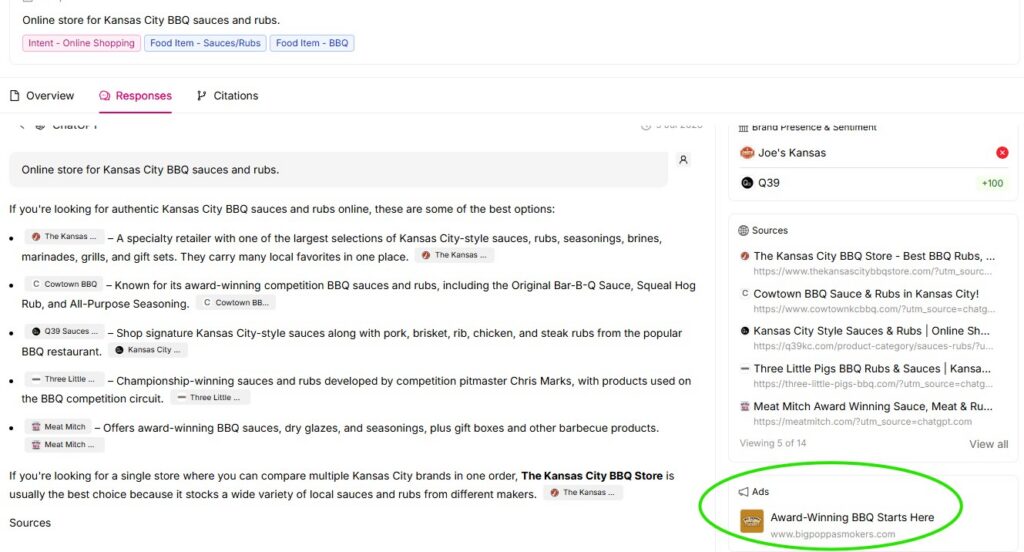This screenshot has width=1024, height=552.
Task: Click the Sources globe icon
Action: point(743,231)
